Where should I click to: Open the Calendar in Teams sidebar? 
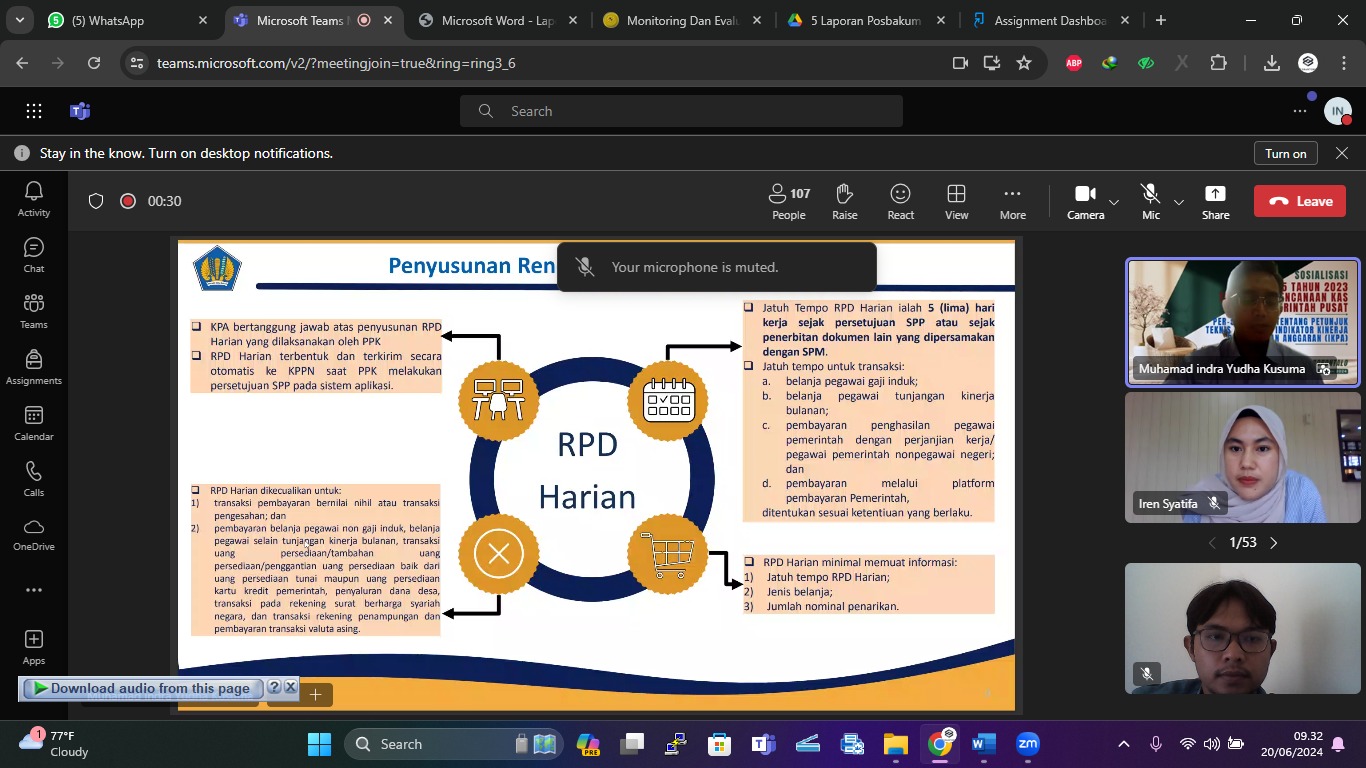(34, 423)
